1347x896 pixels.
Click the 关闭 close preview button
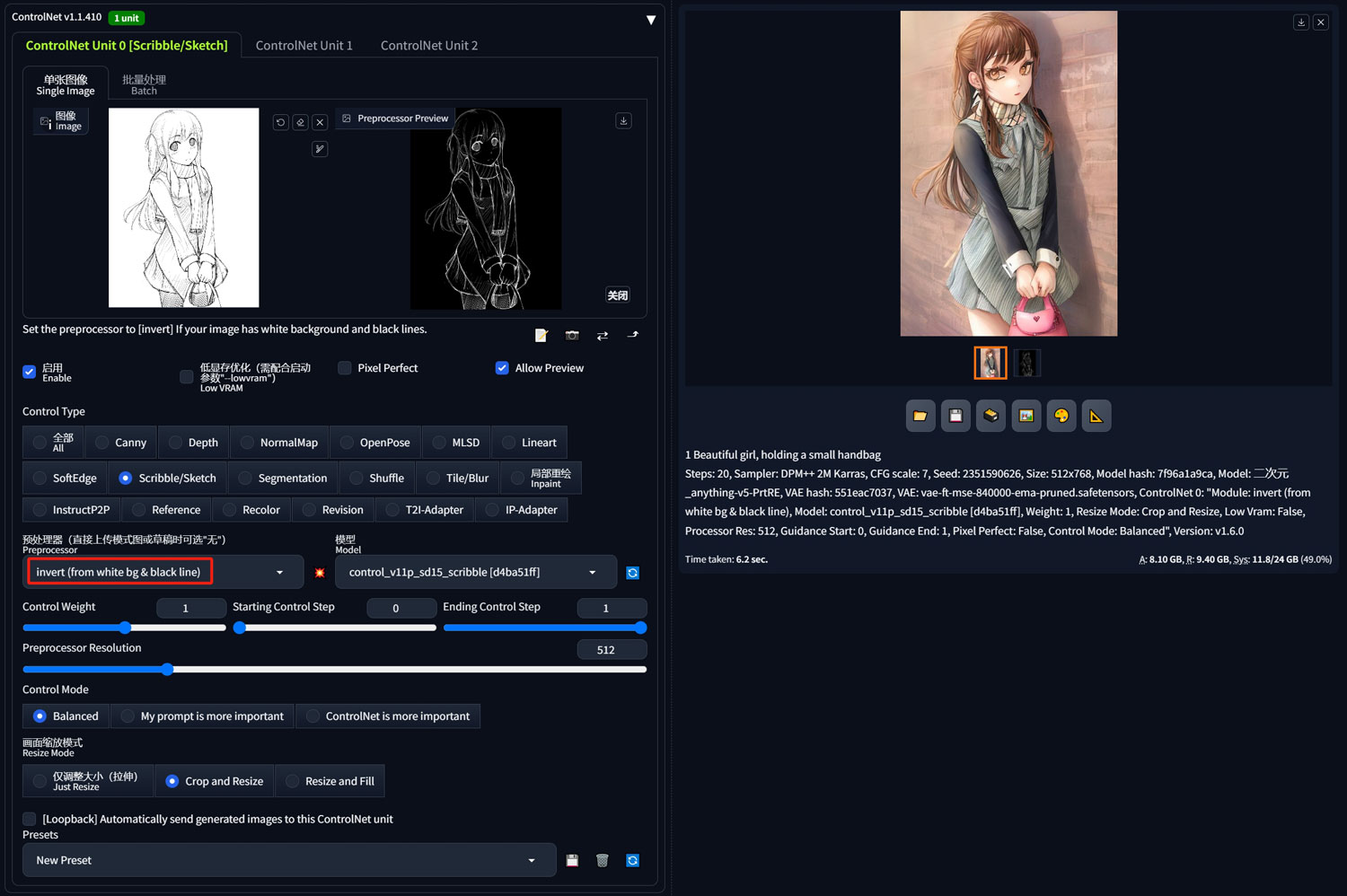click(618, 295)
